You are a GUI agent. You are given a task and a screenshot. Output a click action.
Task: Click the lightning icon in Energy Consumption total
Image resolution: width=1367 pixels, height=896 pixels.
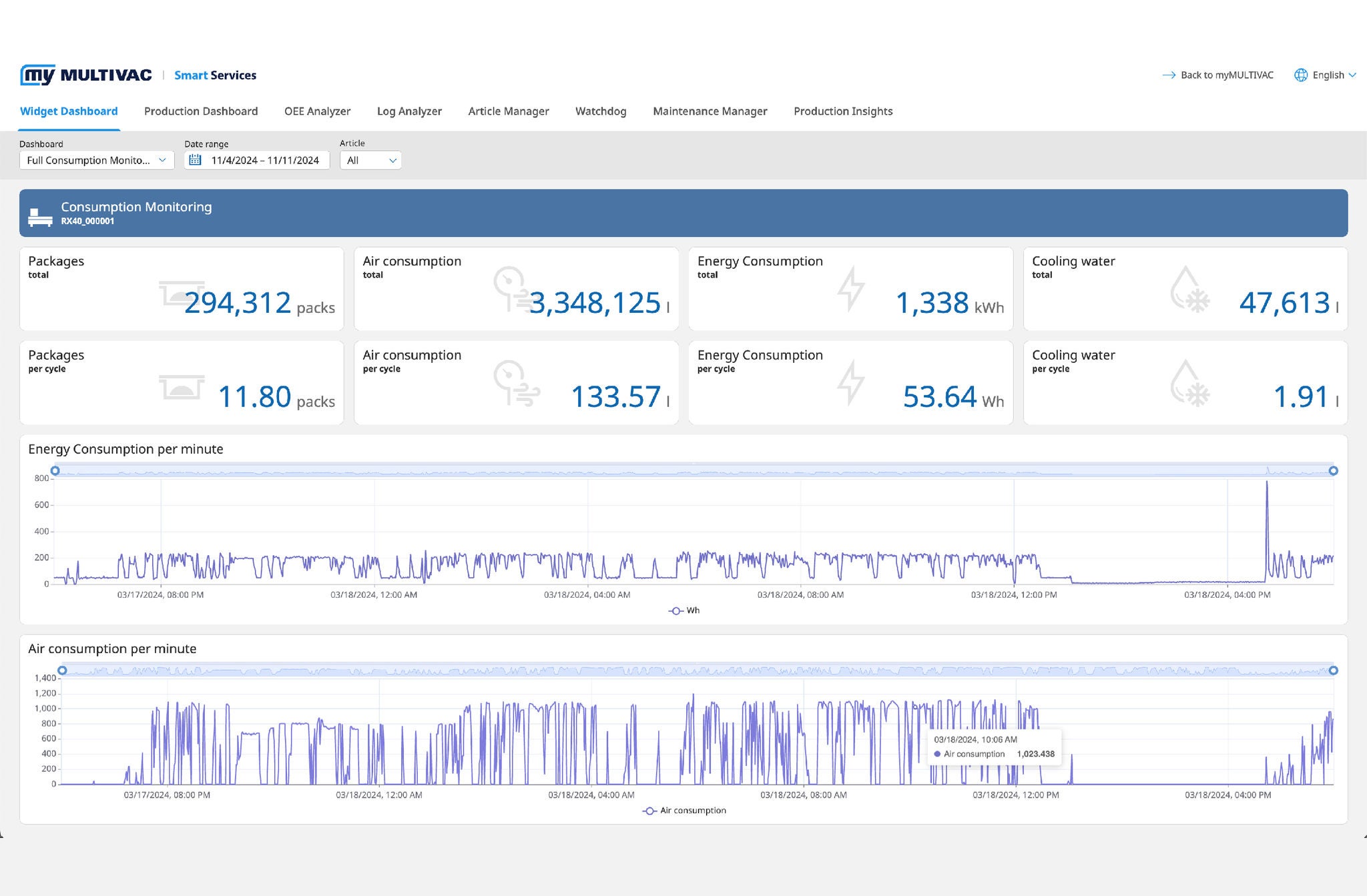[x=851, y=290]
